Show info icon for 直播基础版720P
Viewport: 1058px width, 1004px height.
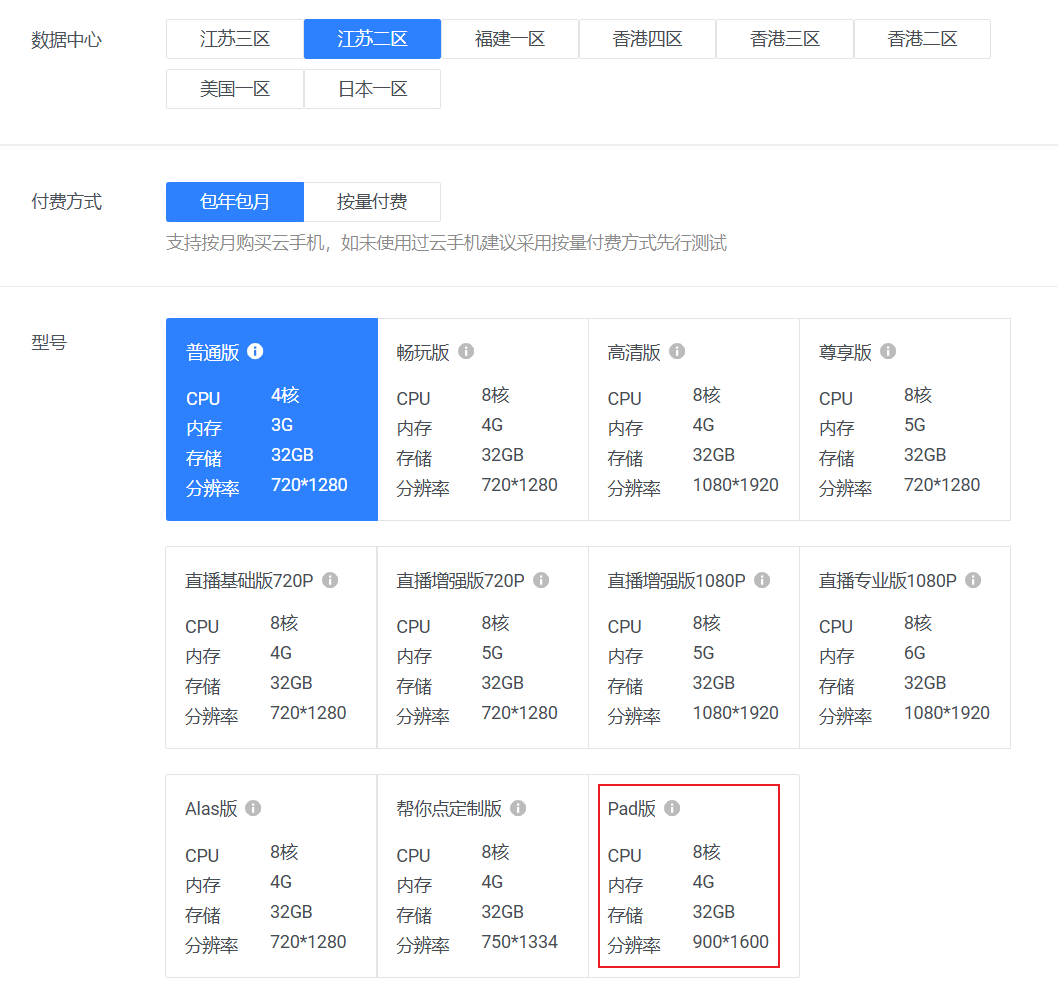coord(330,580)
